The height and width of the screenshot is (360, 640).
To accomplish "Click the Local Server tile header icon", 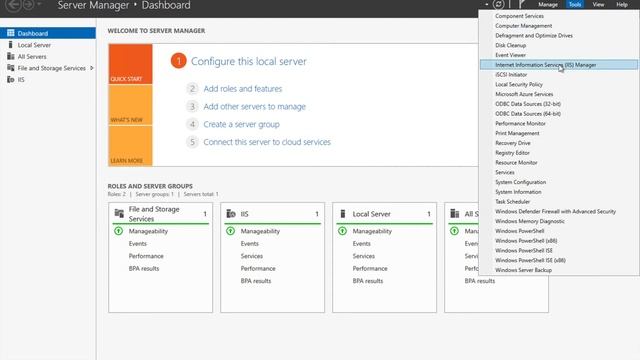I will [343, 213].
